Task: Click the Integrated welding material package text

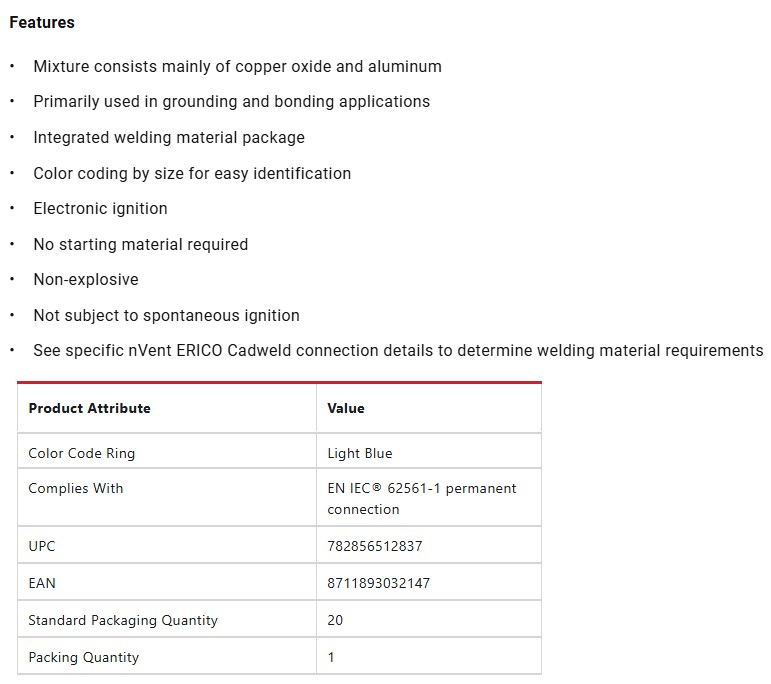Action: point(169,137)
